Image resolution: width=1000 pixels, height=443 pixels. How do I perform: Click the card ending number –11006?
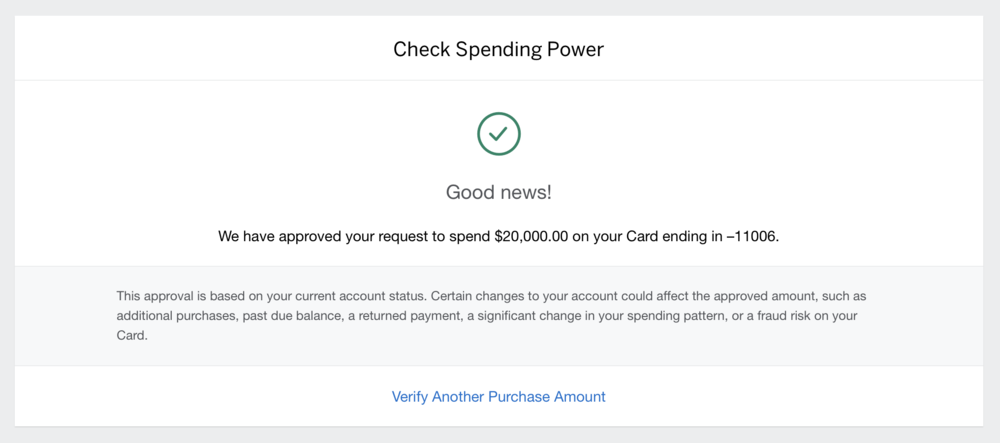pos(756,237)
